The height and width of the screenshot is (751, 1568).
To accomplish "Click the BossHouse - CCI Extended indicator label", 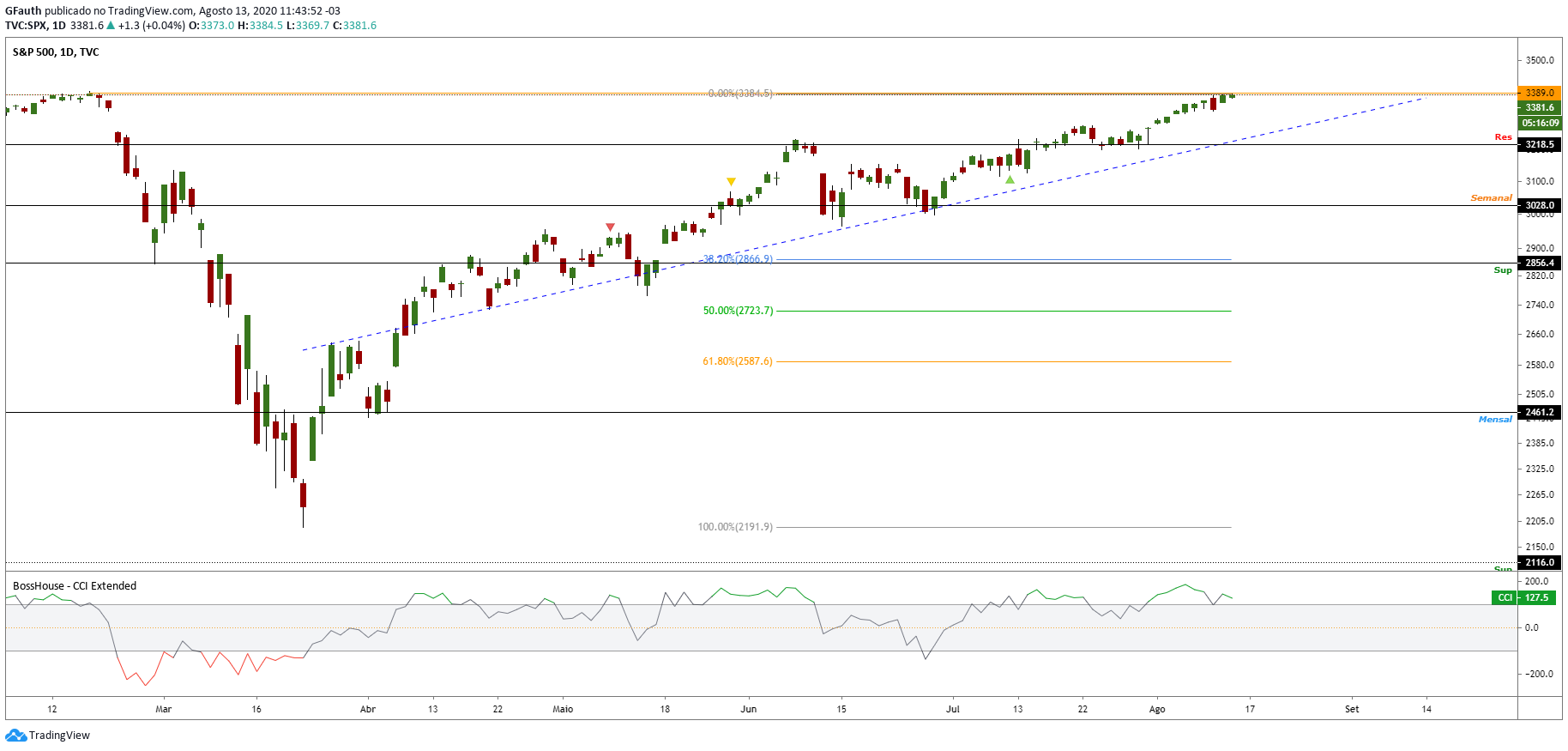I will pyautogui.click(x=75, y=586).
